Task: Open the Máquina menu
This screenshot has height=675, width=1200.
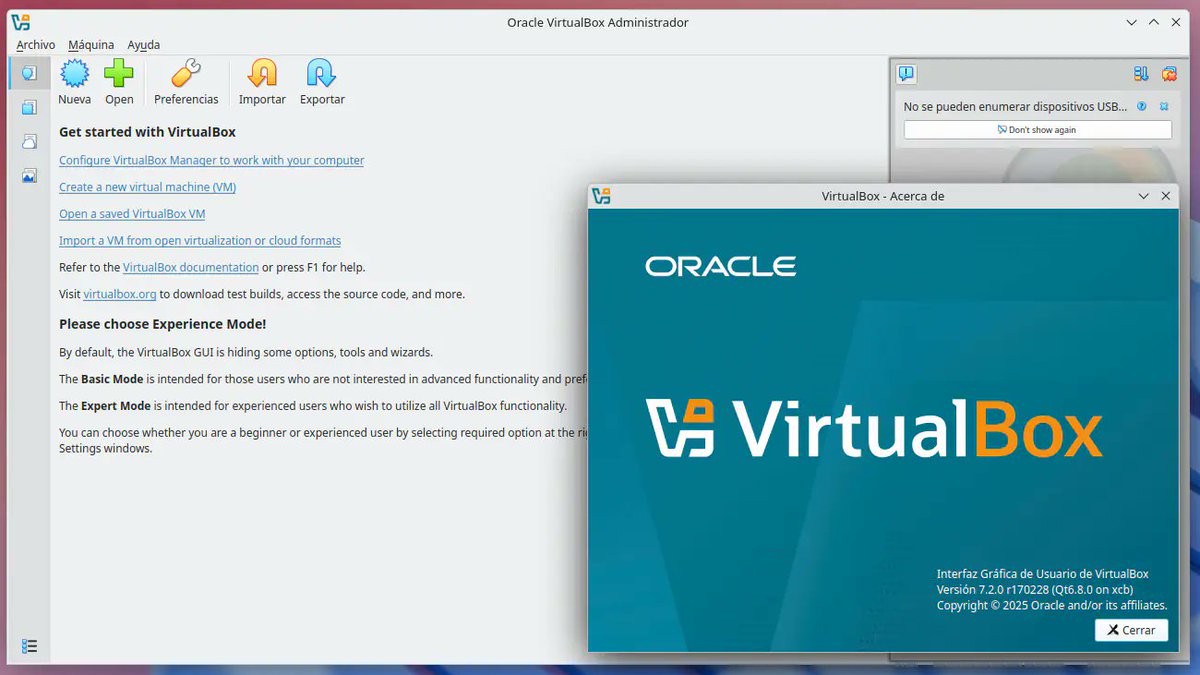Action: pyautogui.click(x=91, y=45)
